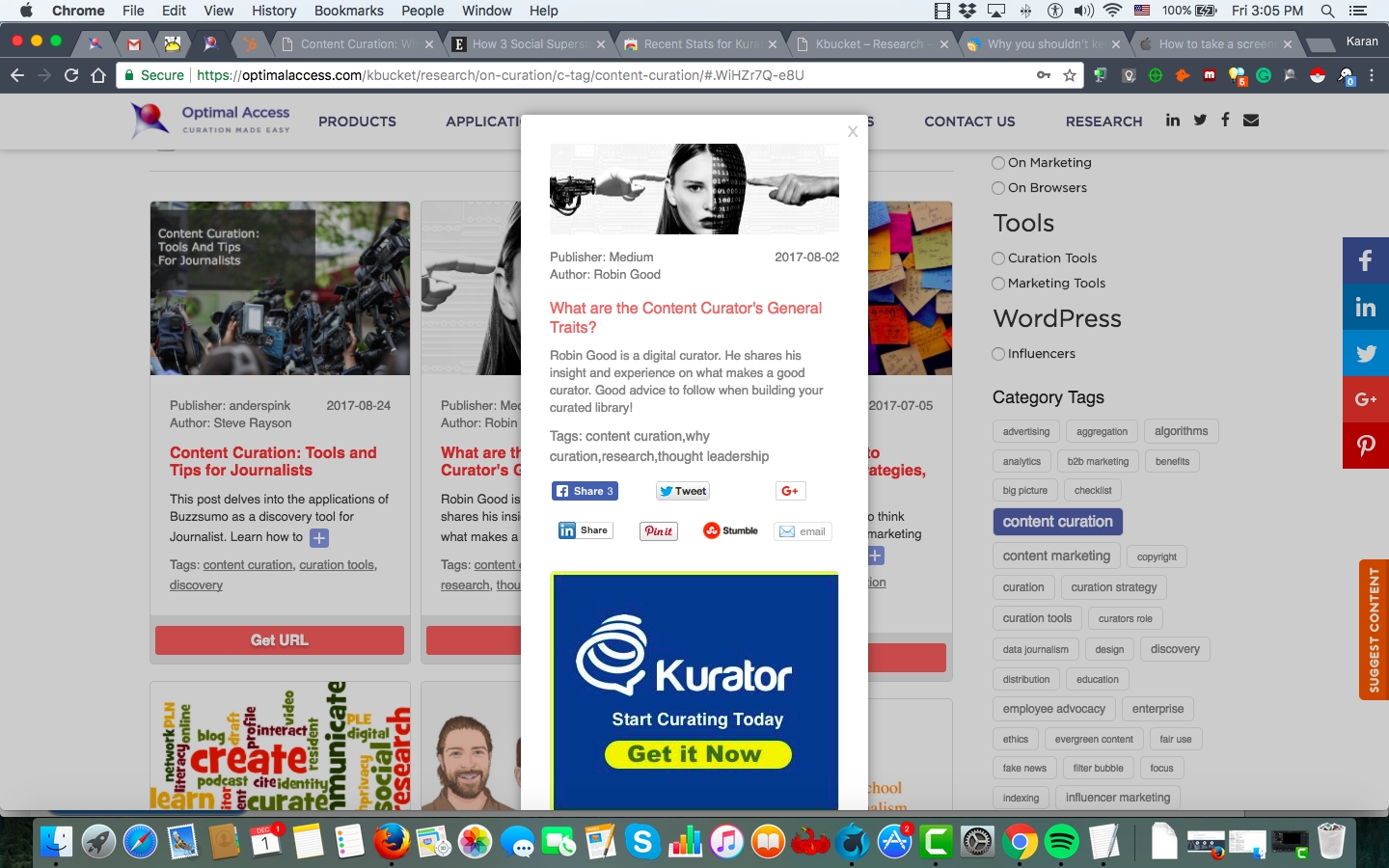1389x868 pixels.
Task: Click the Grammarly extension icon
Action: click(x=1264, y=75)
